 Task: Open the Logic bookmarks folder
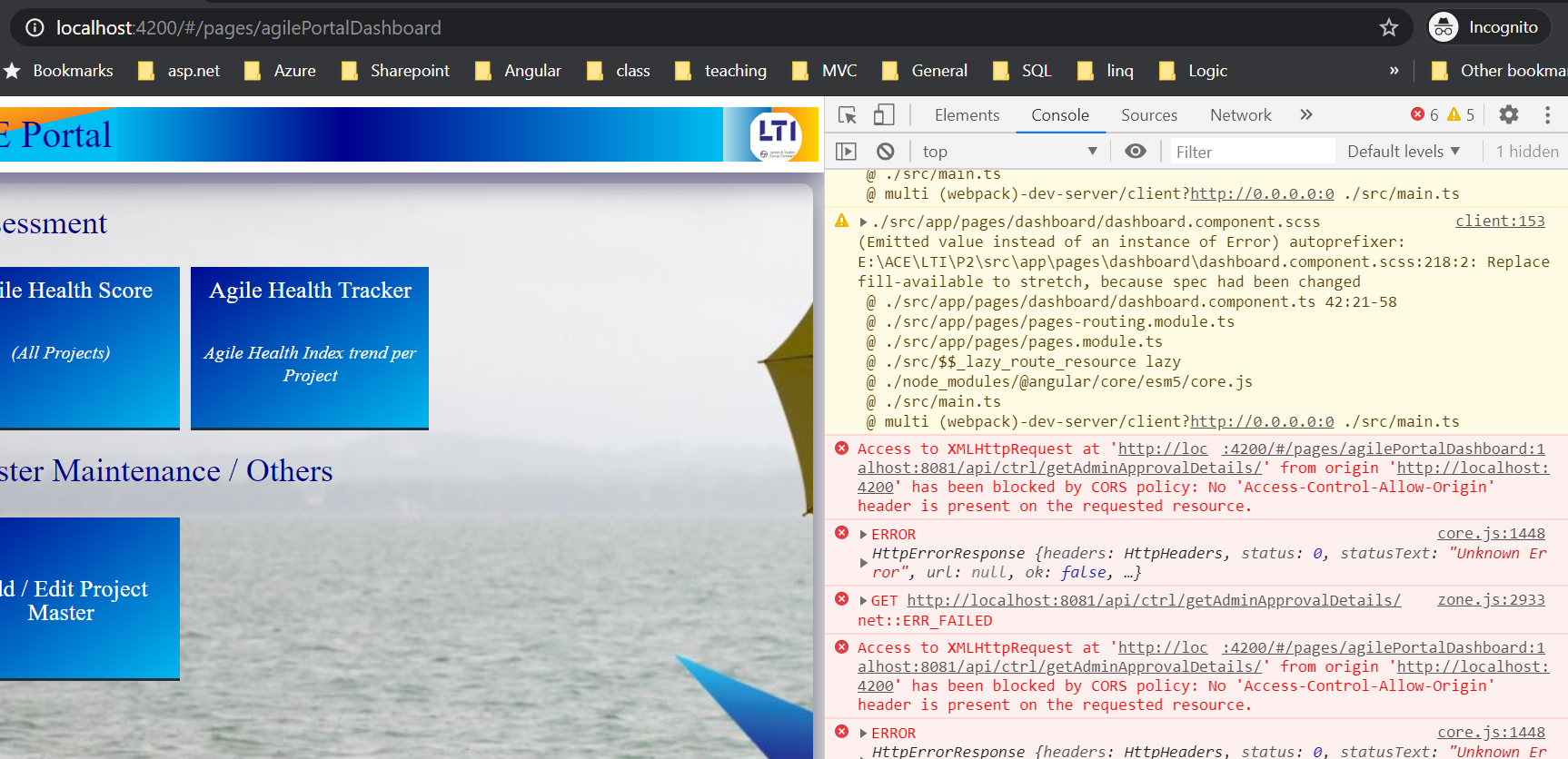pyautogui.click(x=1194, y=71)
